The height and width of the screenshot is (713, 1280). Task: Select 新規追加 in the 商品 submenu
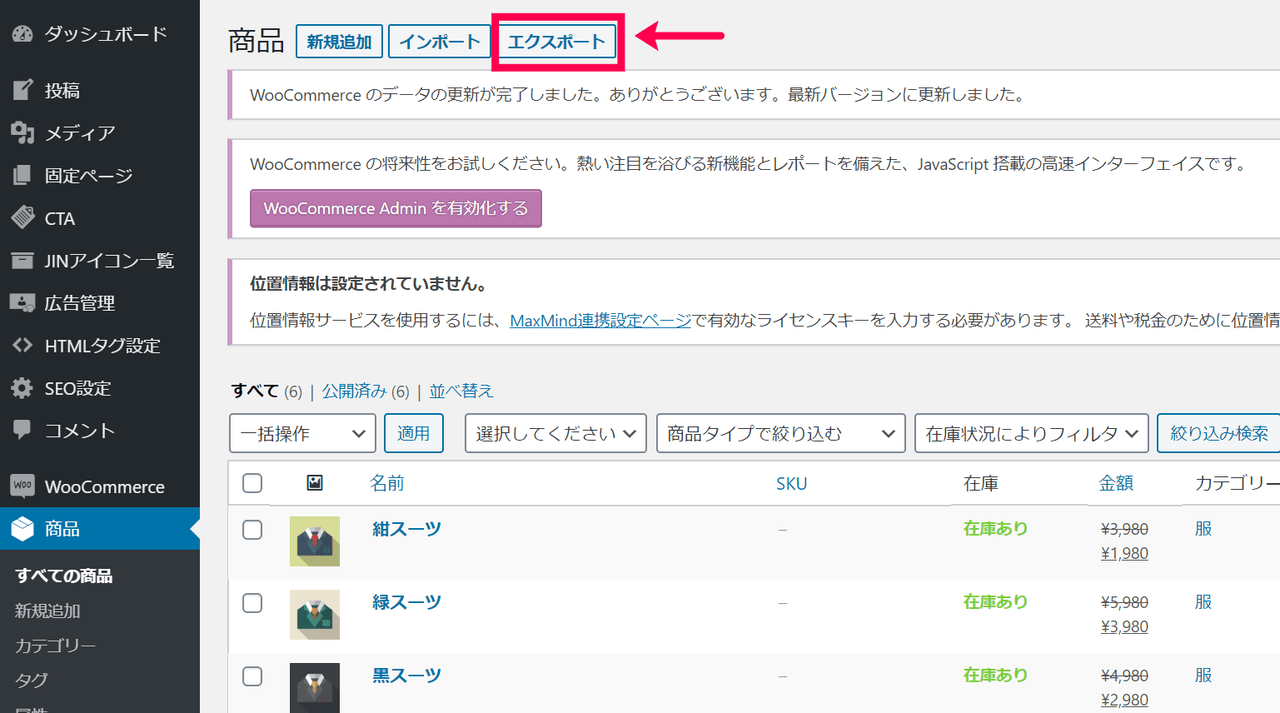point(48,611)
